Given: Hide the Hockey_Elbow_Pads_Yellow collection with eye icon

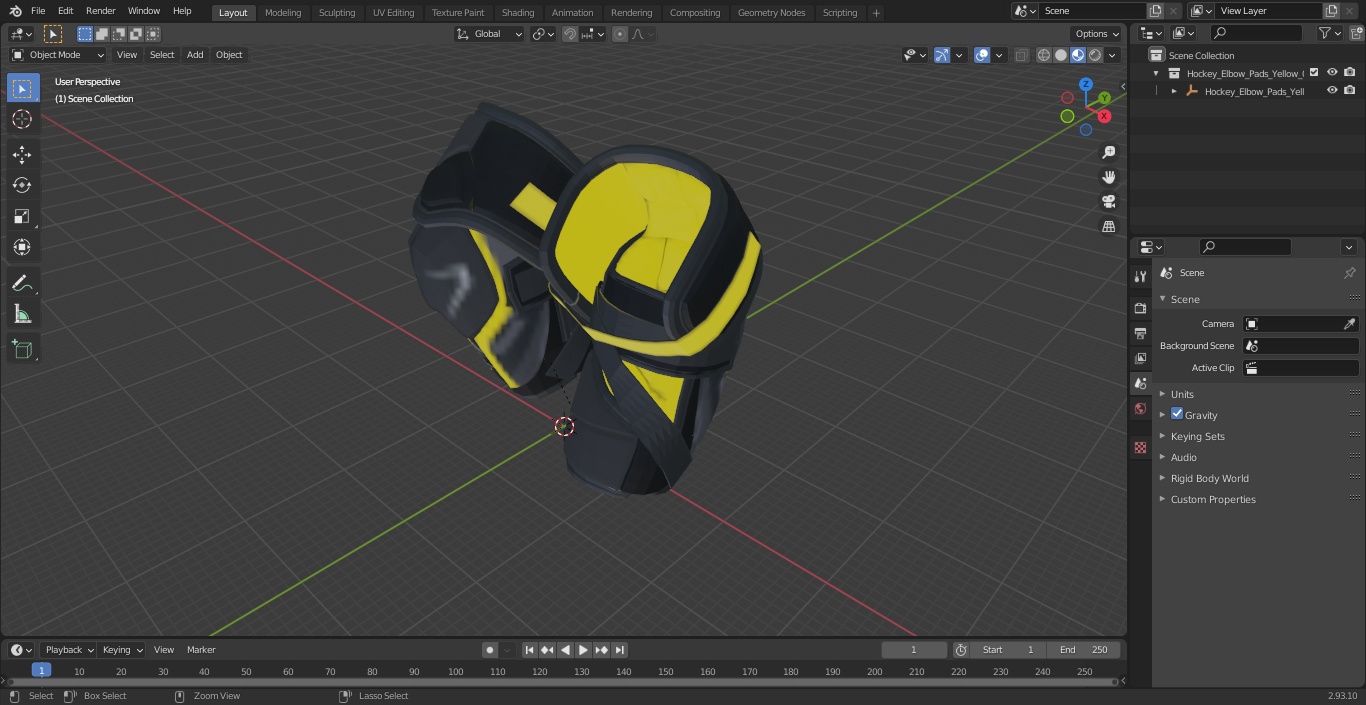Looking at the screenshot, I should coord(1332,72).
